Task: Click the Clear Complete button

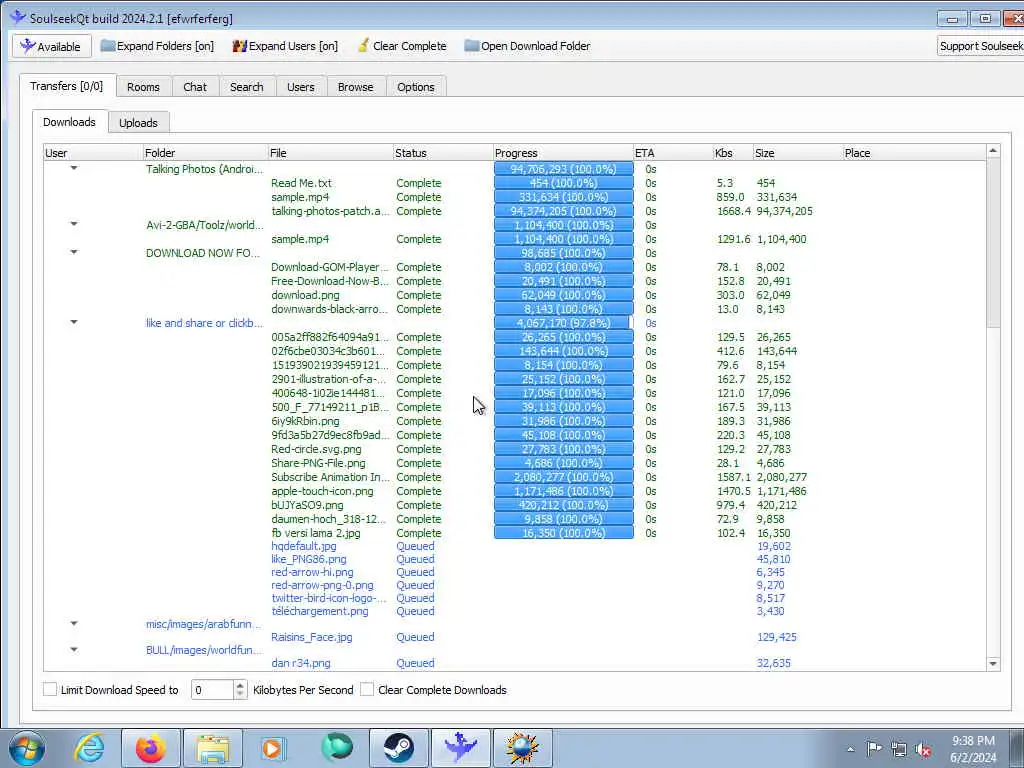Action: (402, 46)
